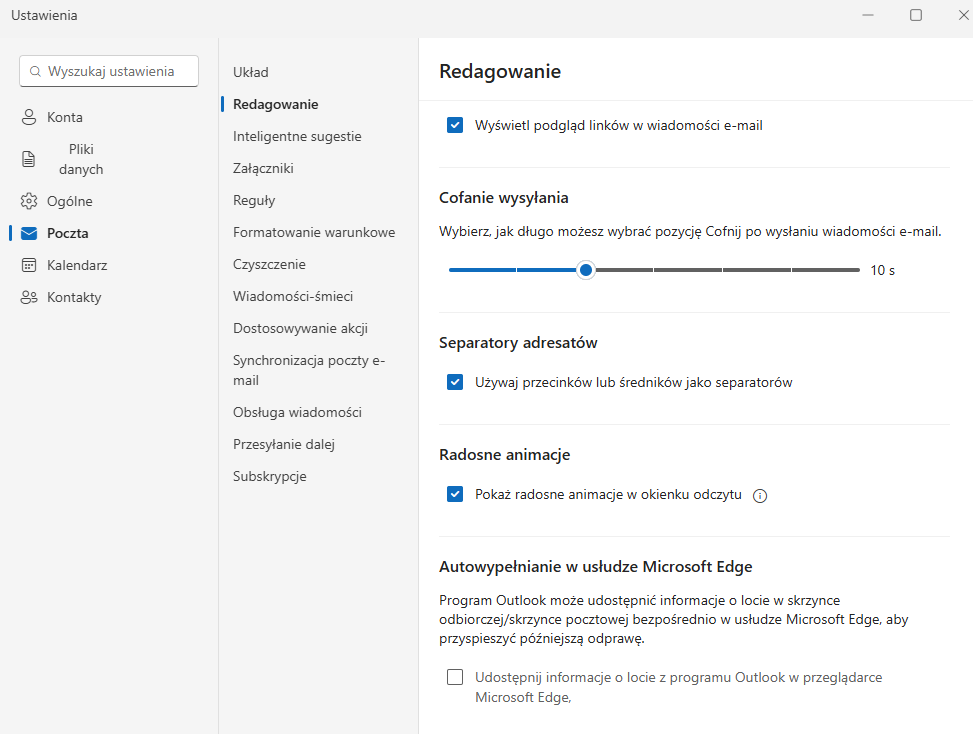
Task: Close the Ustawienia window
Action: 964,15
